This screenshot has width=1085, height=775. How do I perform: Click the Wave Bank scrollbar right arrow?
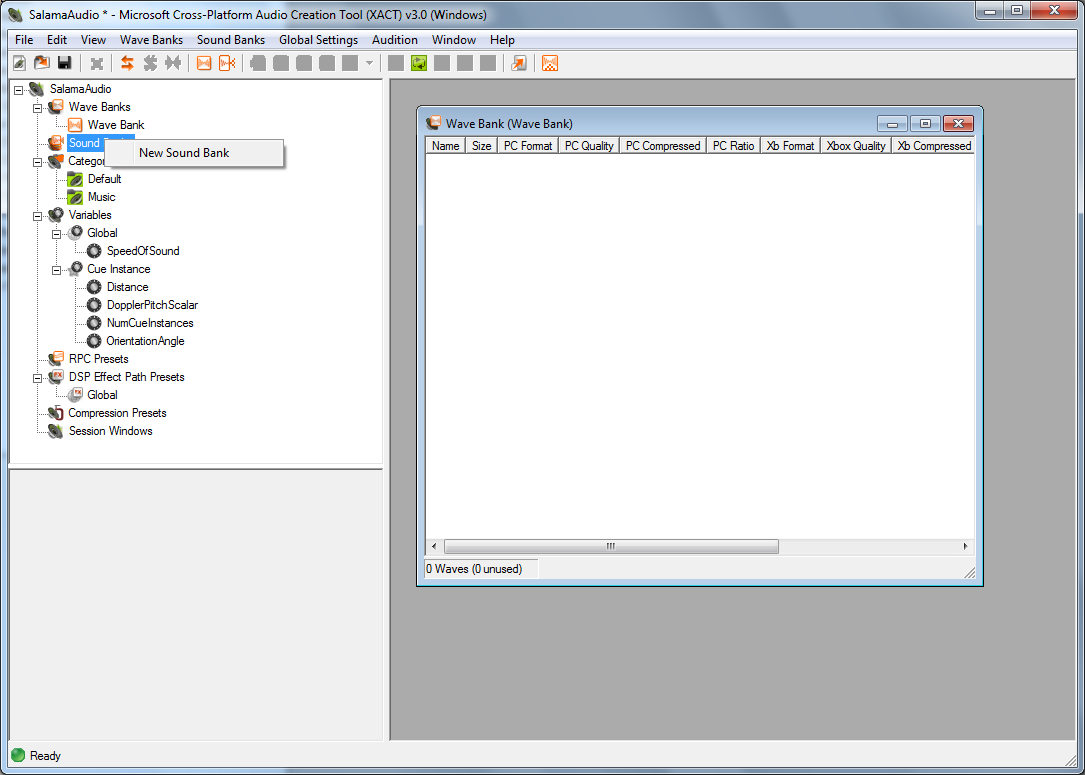coord(966,547)
